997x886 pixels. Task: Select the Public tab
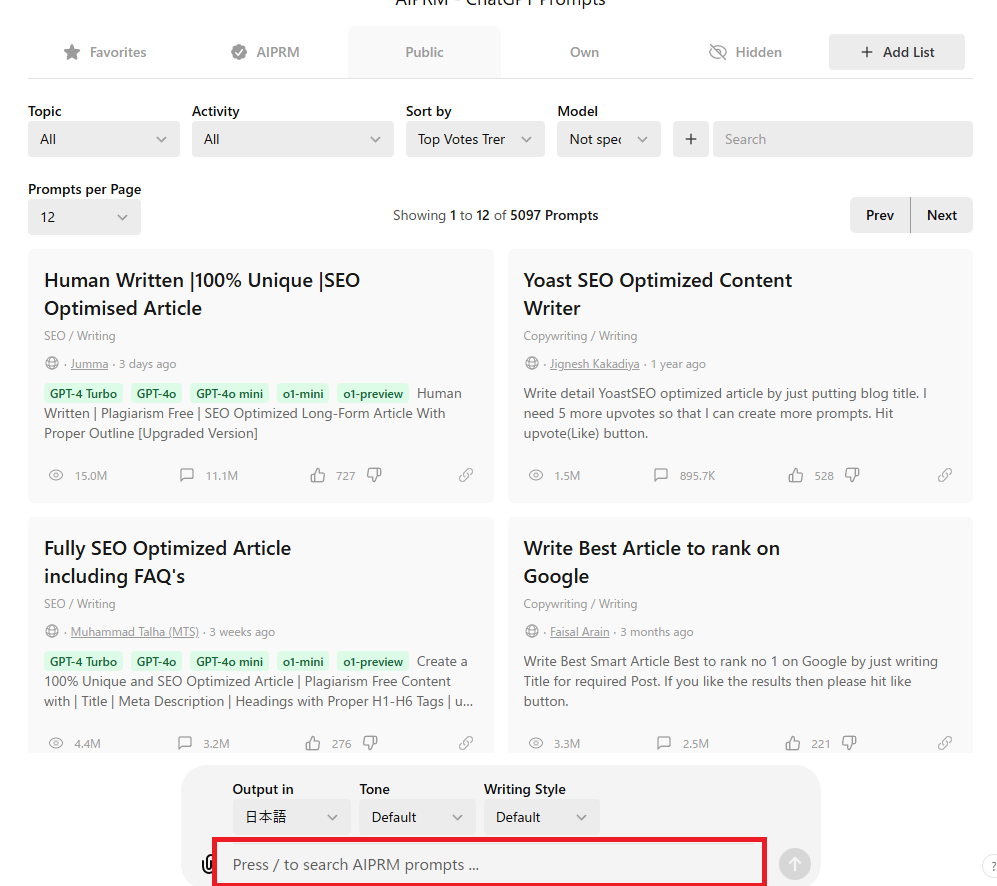pyautogui.click(x=424, y=52)
